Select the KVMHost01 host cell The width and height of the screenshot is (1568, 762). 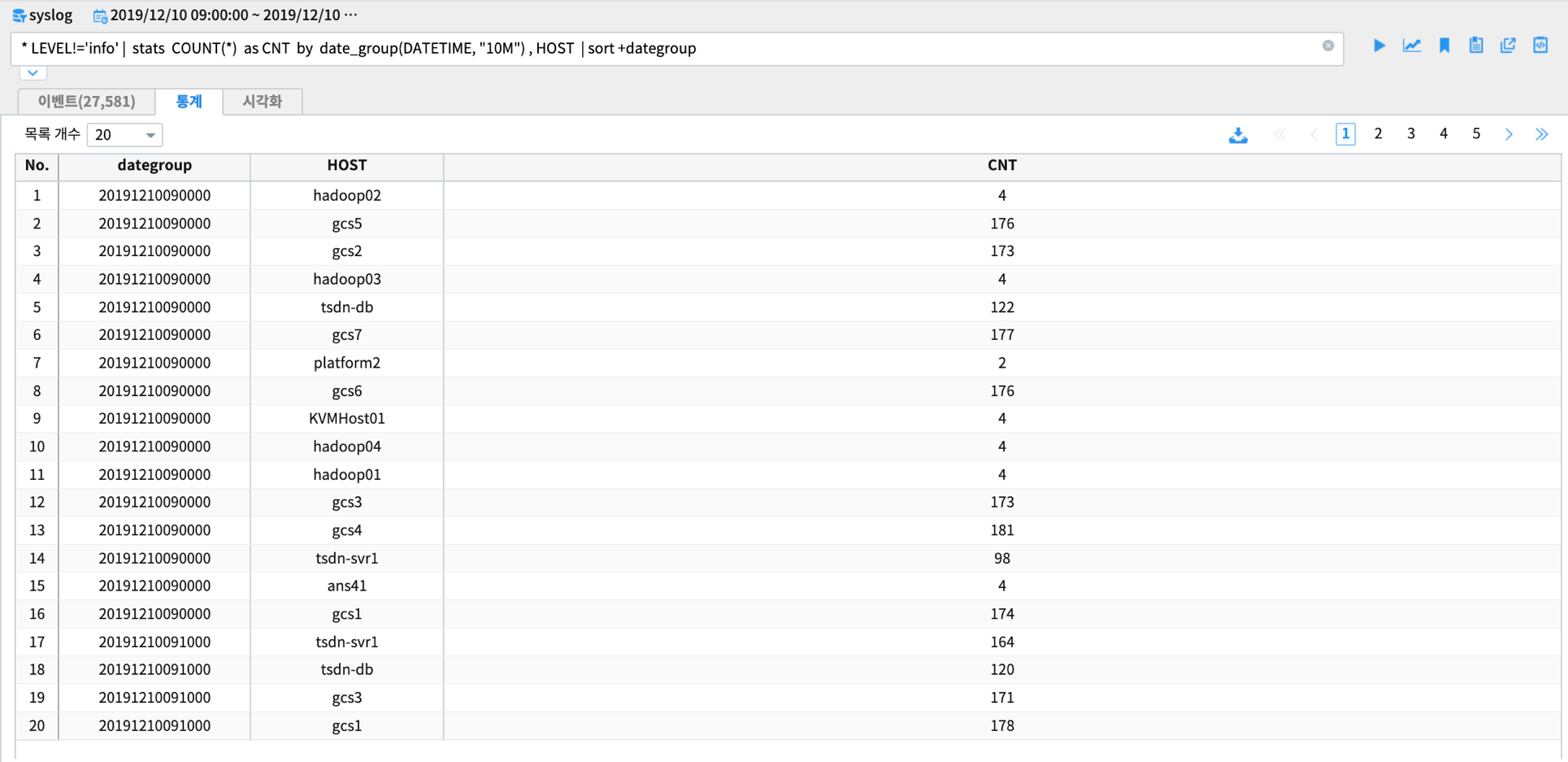[x=347, y=419]
